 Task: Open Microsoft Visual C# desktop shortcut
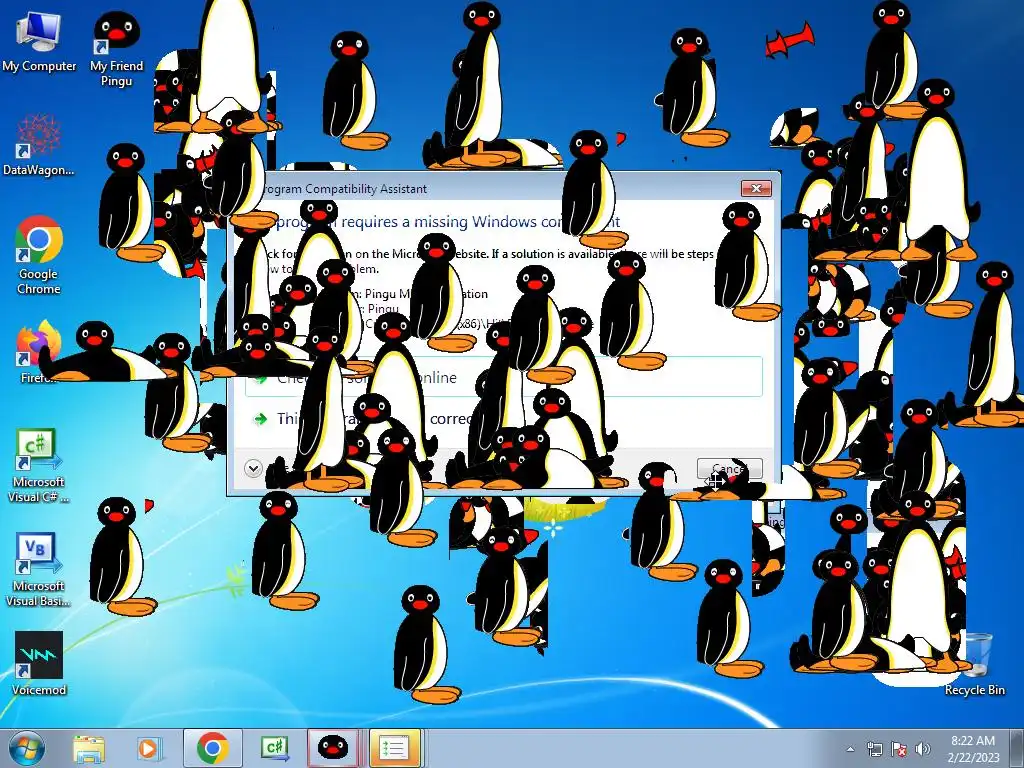pos(39,466)
